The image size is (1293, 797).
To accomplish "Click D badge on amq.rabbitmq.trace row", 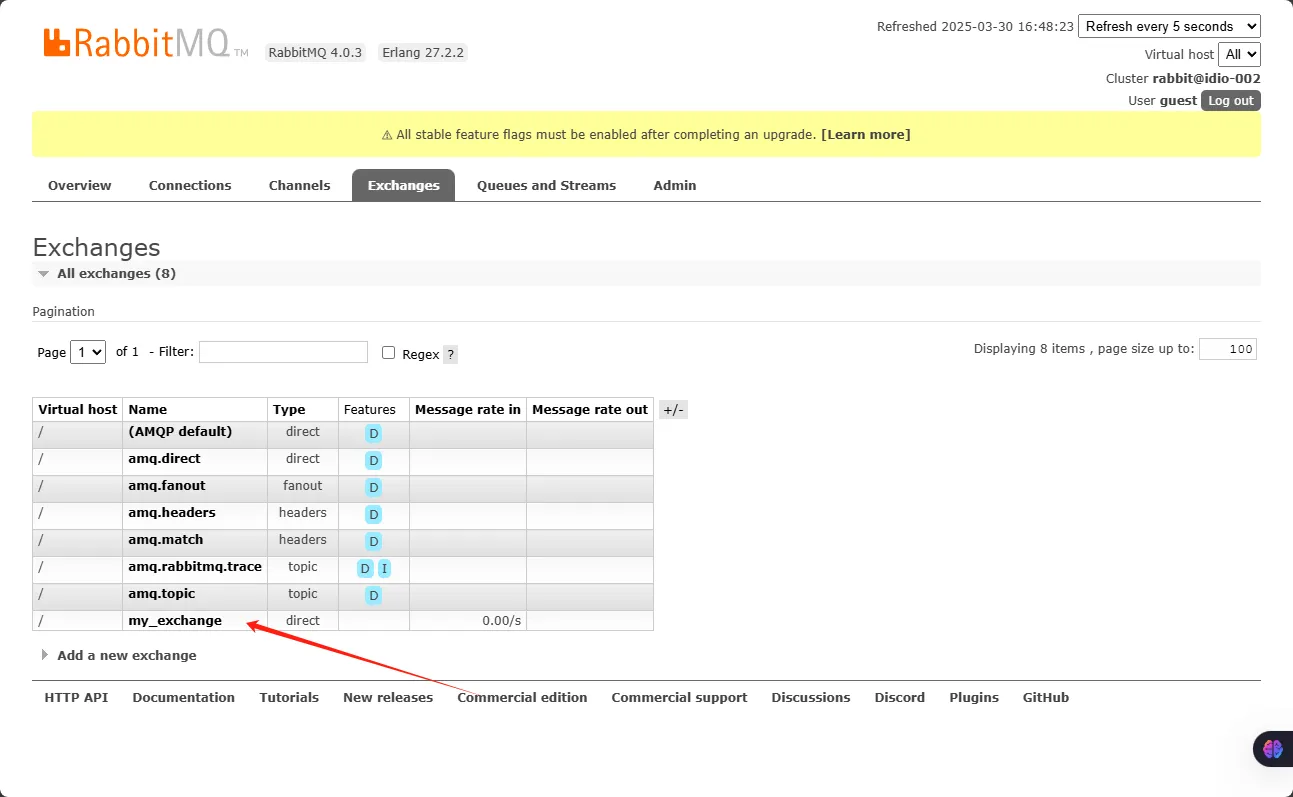I will coord(365,569).
